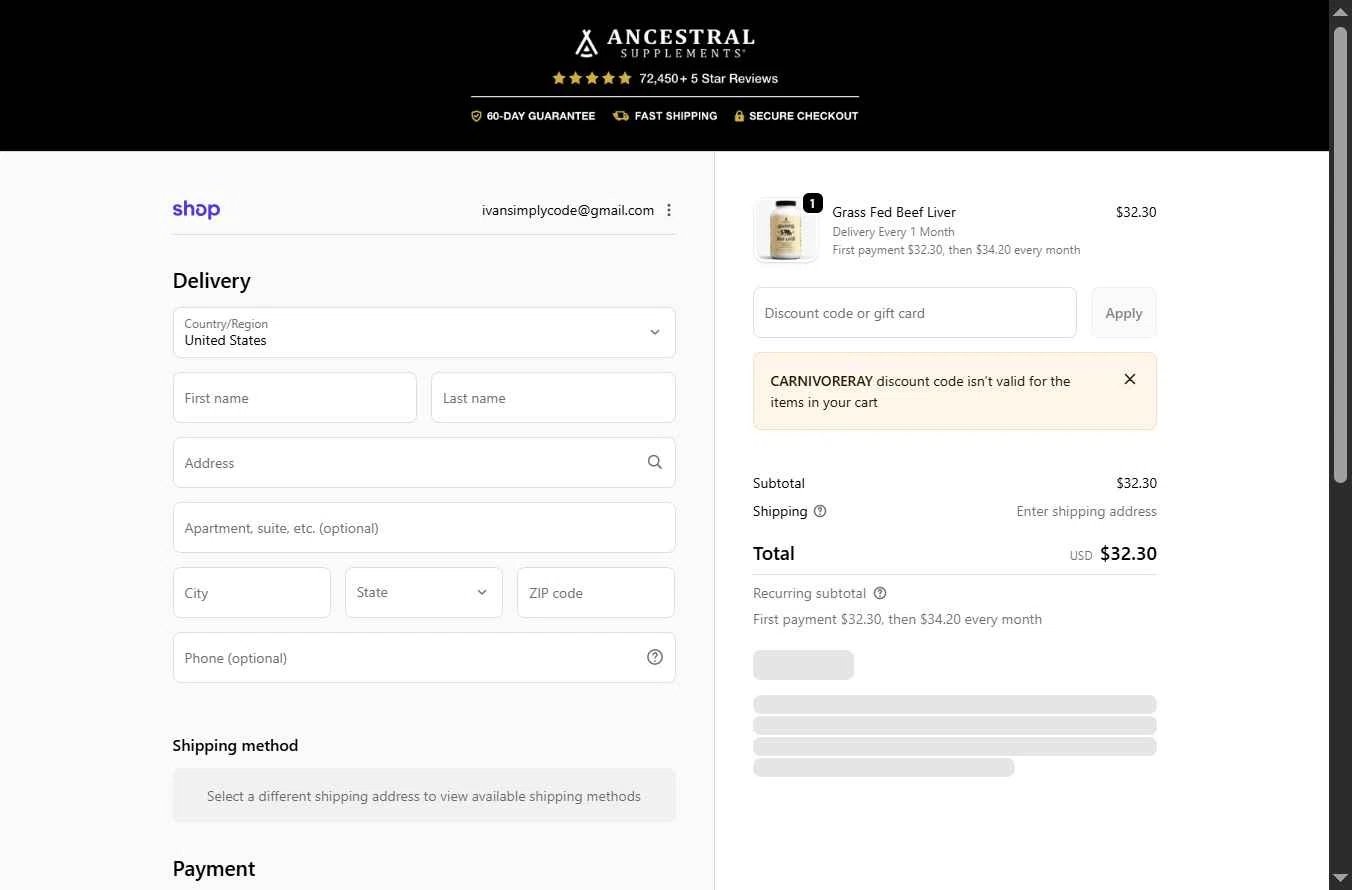1352x890 pixels.
Task: Click the Enter shipping address text
Action: (1086, 511)
